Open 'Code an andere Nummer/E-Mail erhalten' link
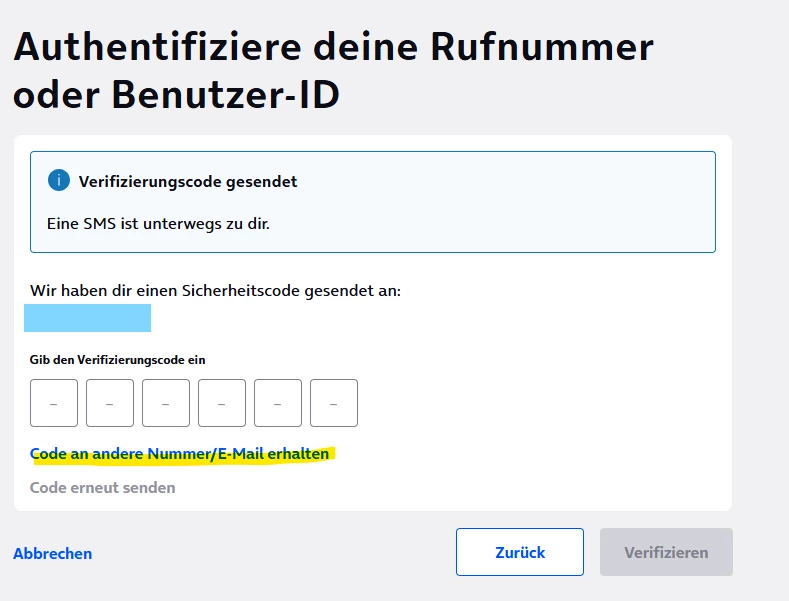Viewport: 789px width, 601px height. [180, 454]
